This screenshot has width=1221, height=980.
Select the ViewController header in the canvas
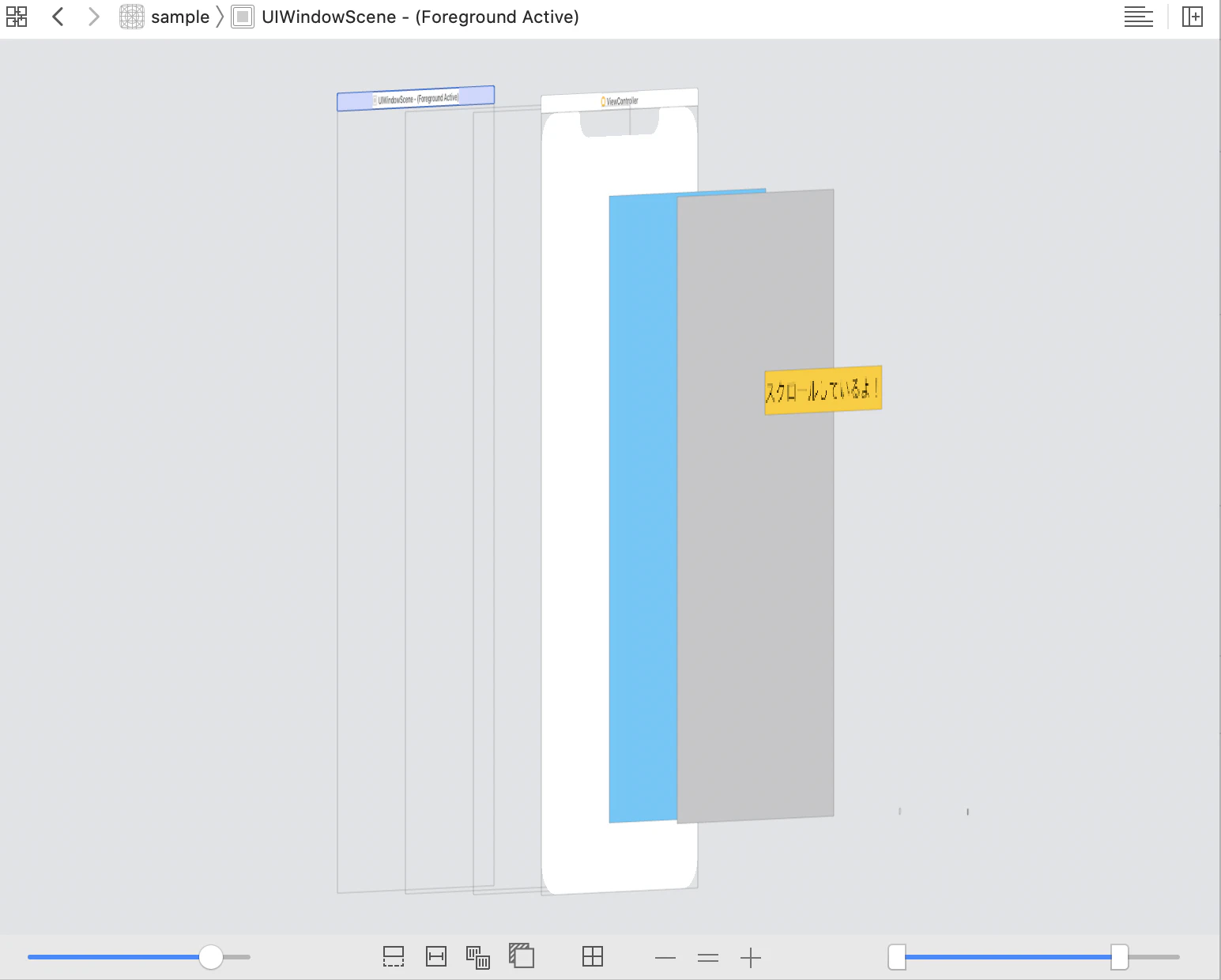(620, 101)
